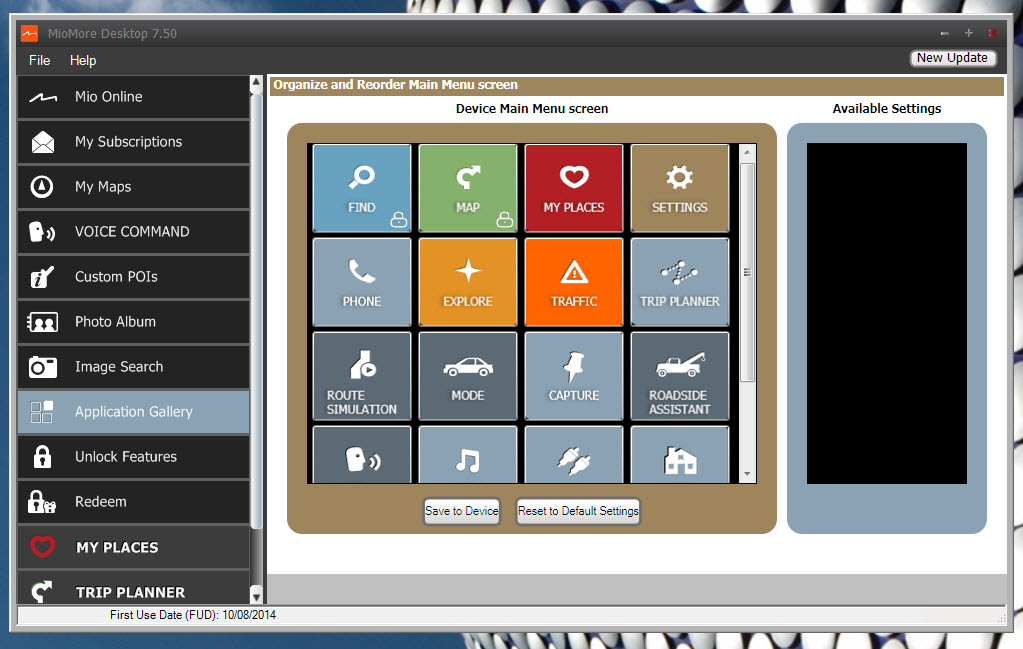Open MY PLACES sidebar section

(133, 547)
